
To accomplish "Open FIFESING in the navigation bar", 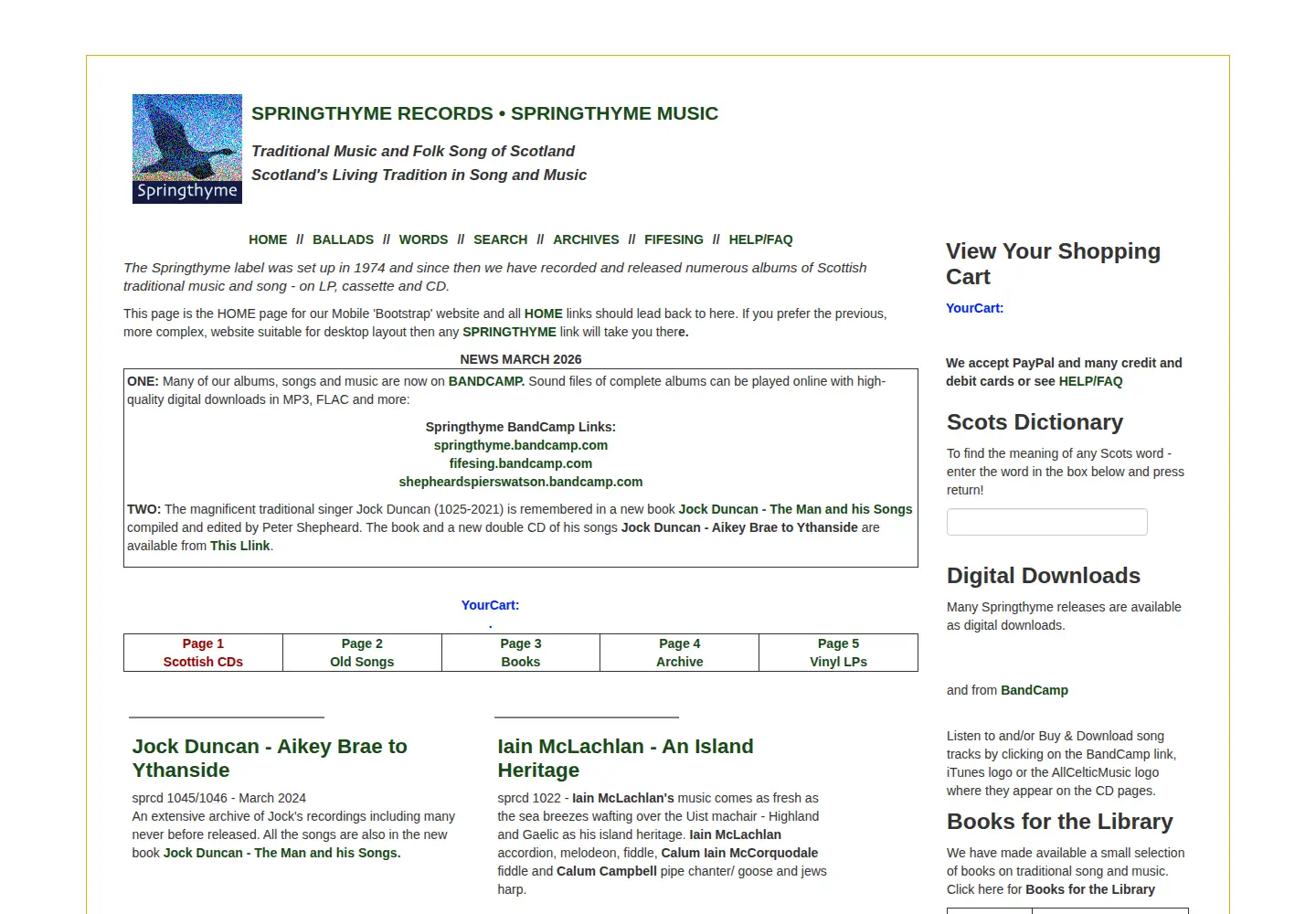I will (x=674, y=239).
